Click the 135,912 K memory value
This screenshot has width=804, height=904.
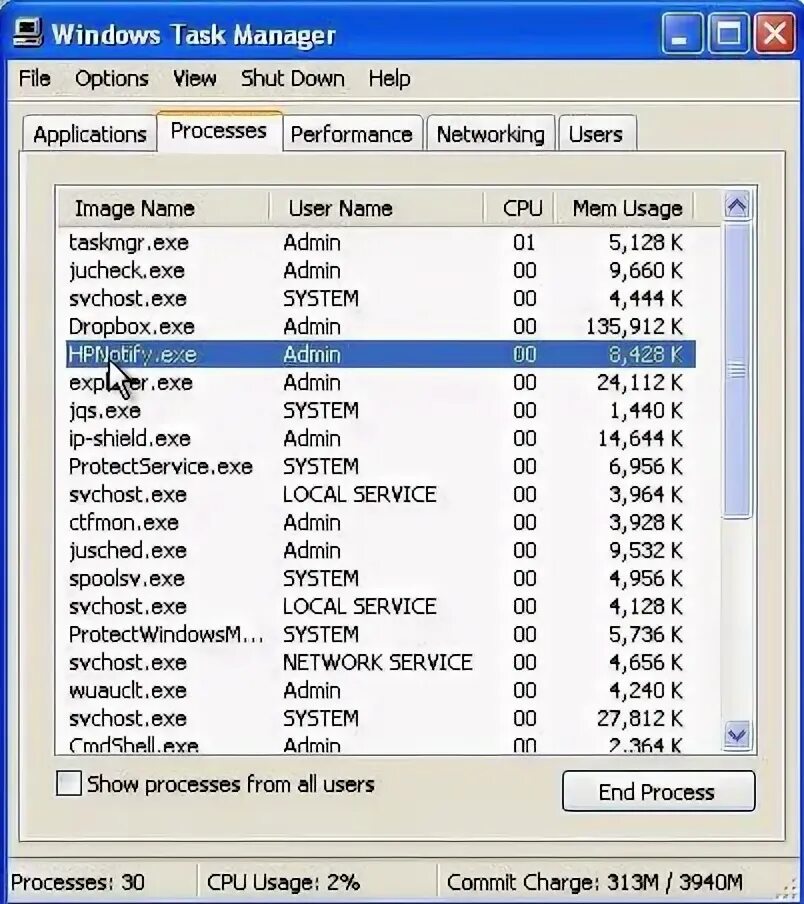(634, 326)
